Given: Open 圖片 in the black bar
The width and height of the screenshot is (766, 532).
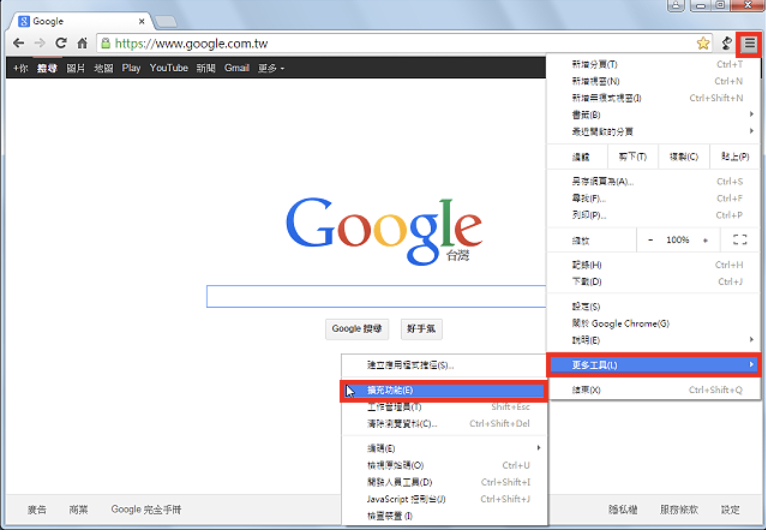Looking at the screenshot, I should [x=76, y=68].
